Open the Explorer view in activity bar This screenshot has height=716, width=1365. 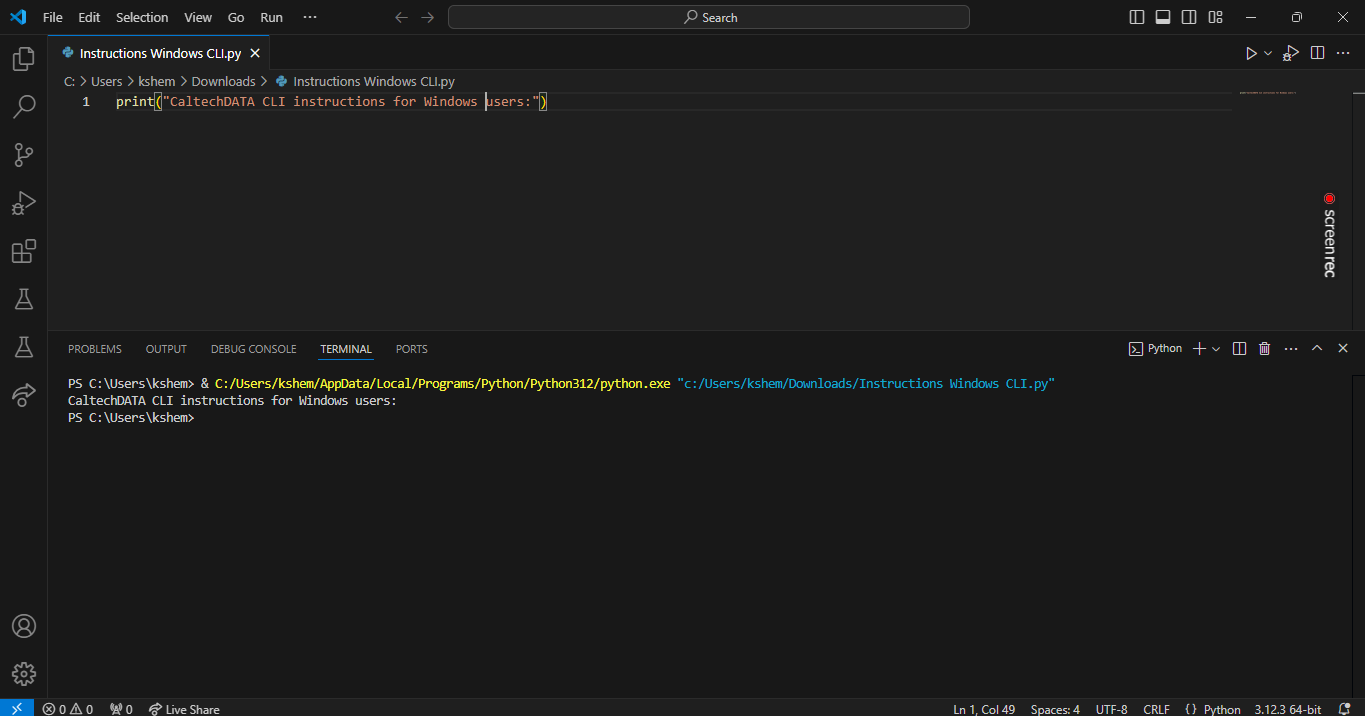[x=23, y=59]
